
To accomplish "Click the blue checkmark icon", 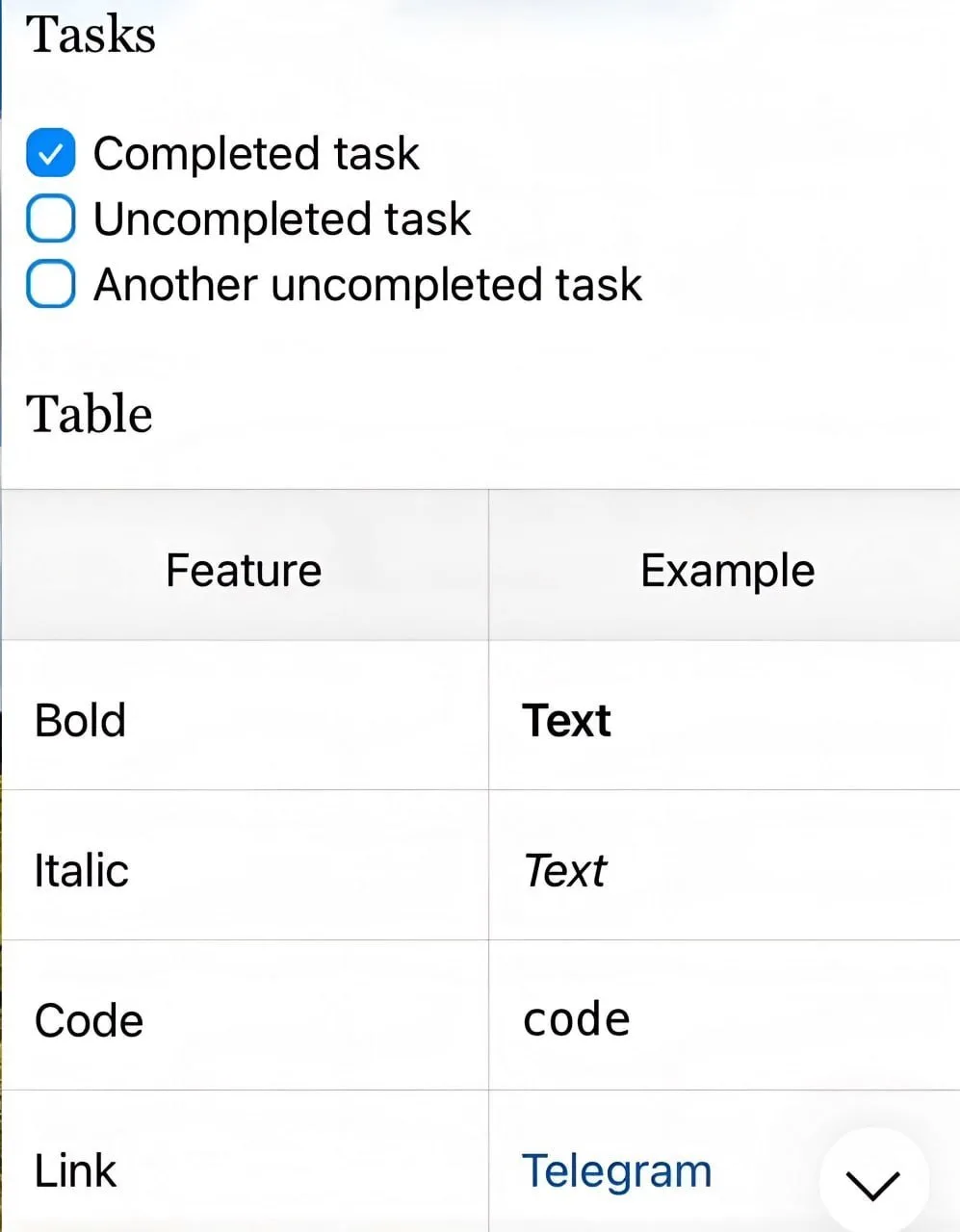I will (50, 153).
